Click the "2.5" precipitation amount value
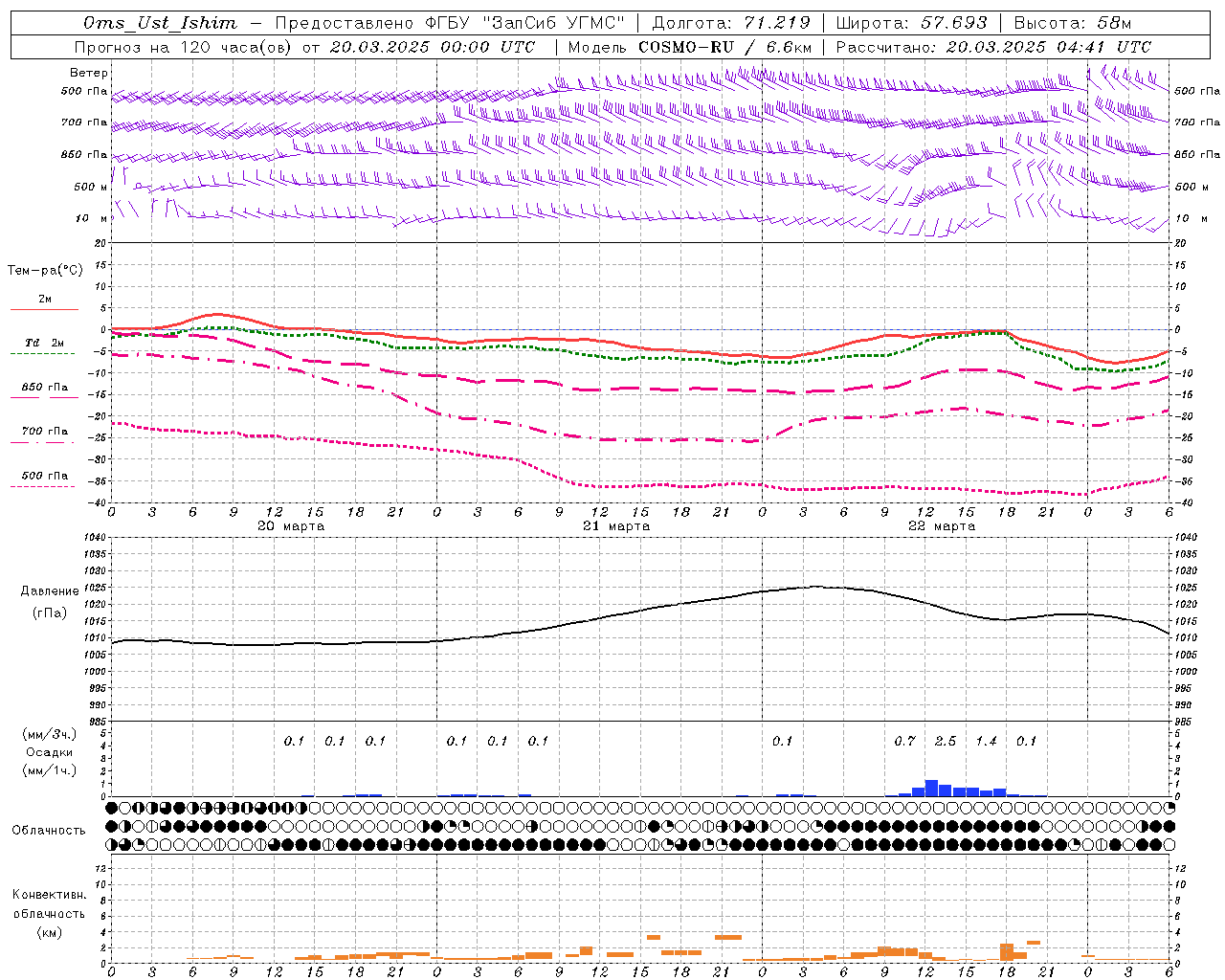This screenshot has height=980, width=1225. (946, 742)
